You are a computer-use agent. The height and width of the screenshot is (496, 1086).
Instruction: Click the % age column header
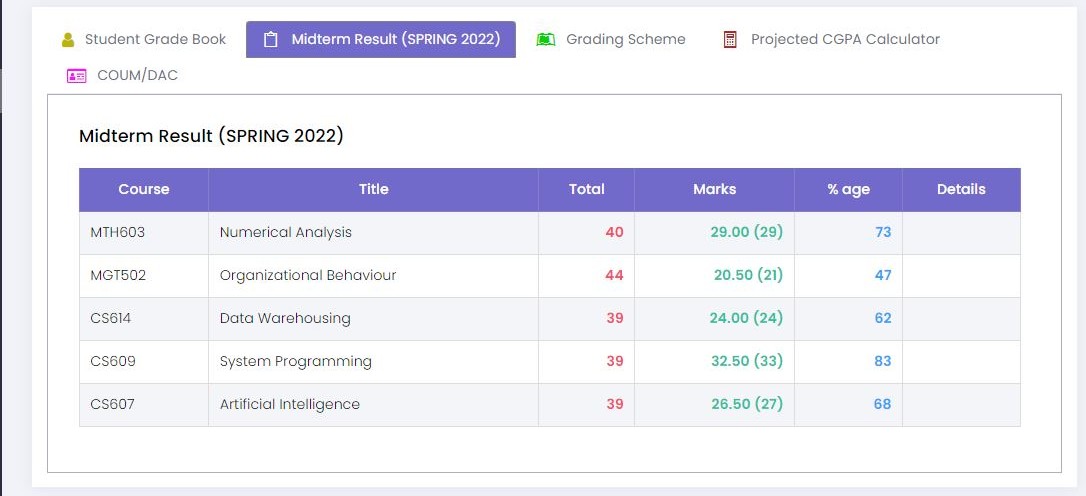[x=848, y=189]
